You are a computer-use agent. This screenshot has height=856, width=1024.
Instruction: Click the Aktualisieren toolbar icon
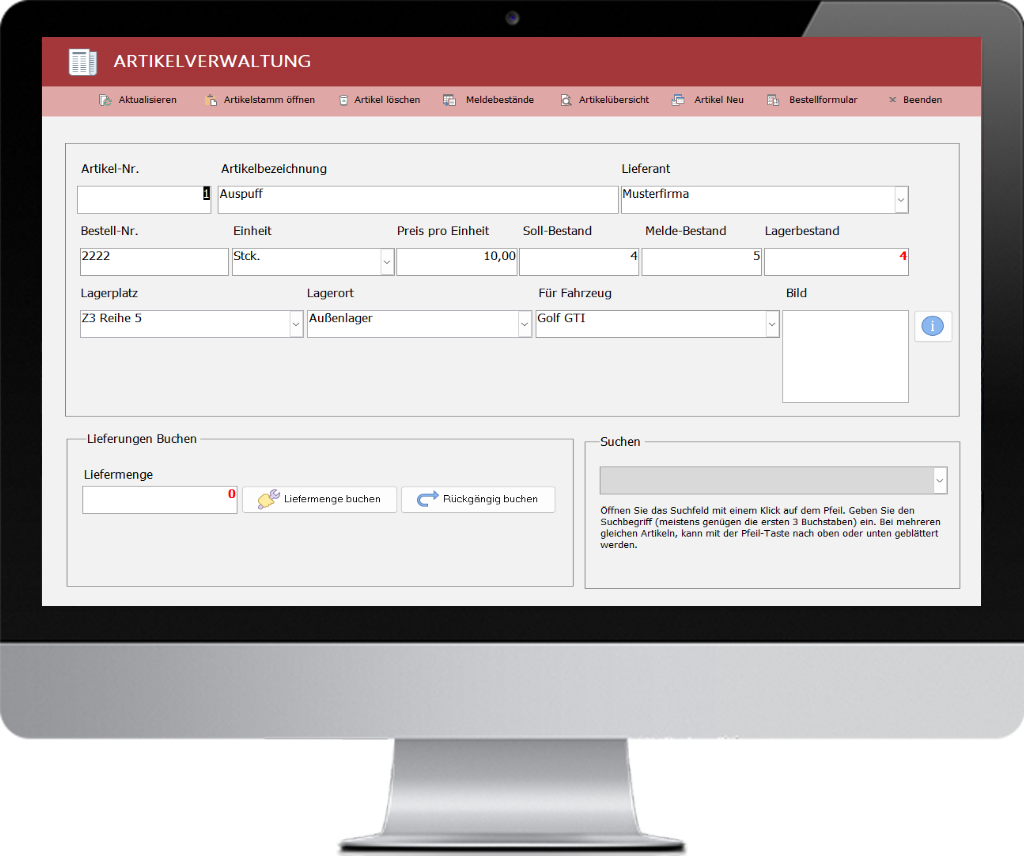tap(106, 100)
